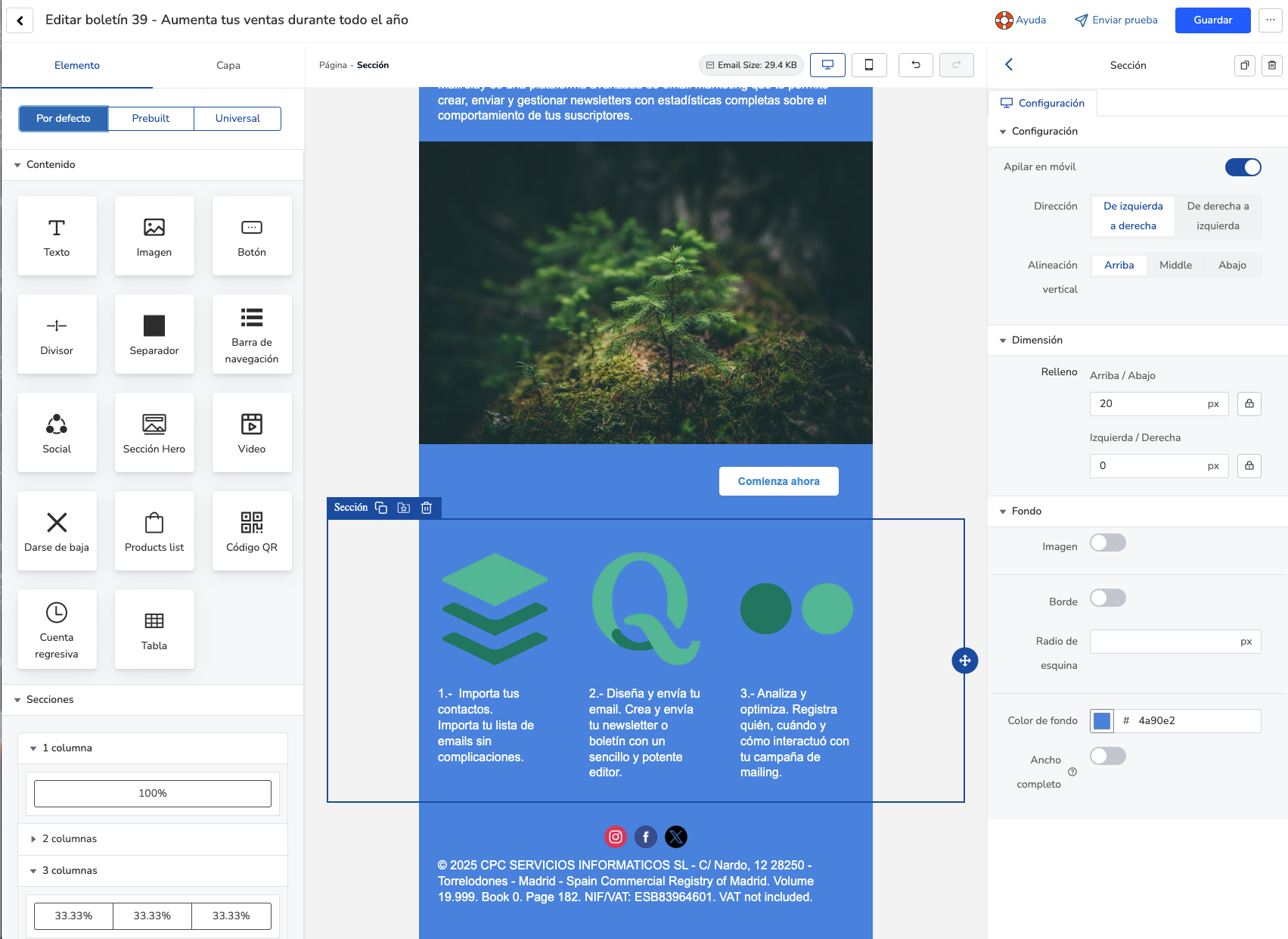
Task: Enable the Borde toggle
Action: pyautogui.click(x=1108, y=598)
